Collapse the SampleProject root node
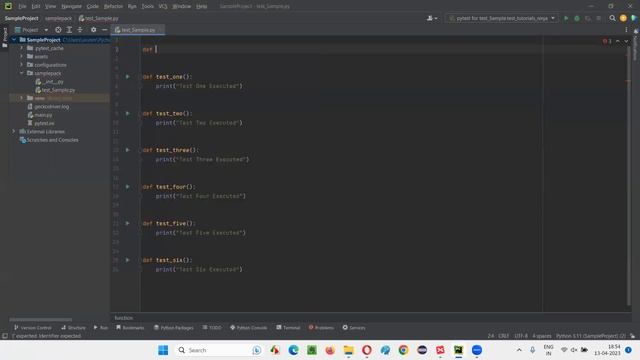Viewport: 640px width, 360px height. point(14,40)
